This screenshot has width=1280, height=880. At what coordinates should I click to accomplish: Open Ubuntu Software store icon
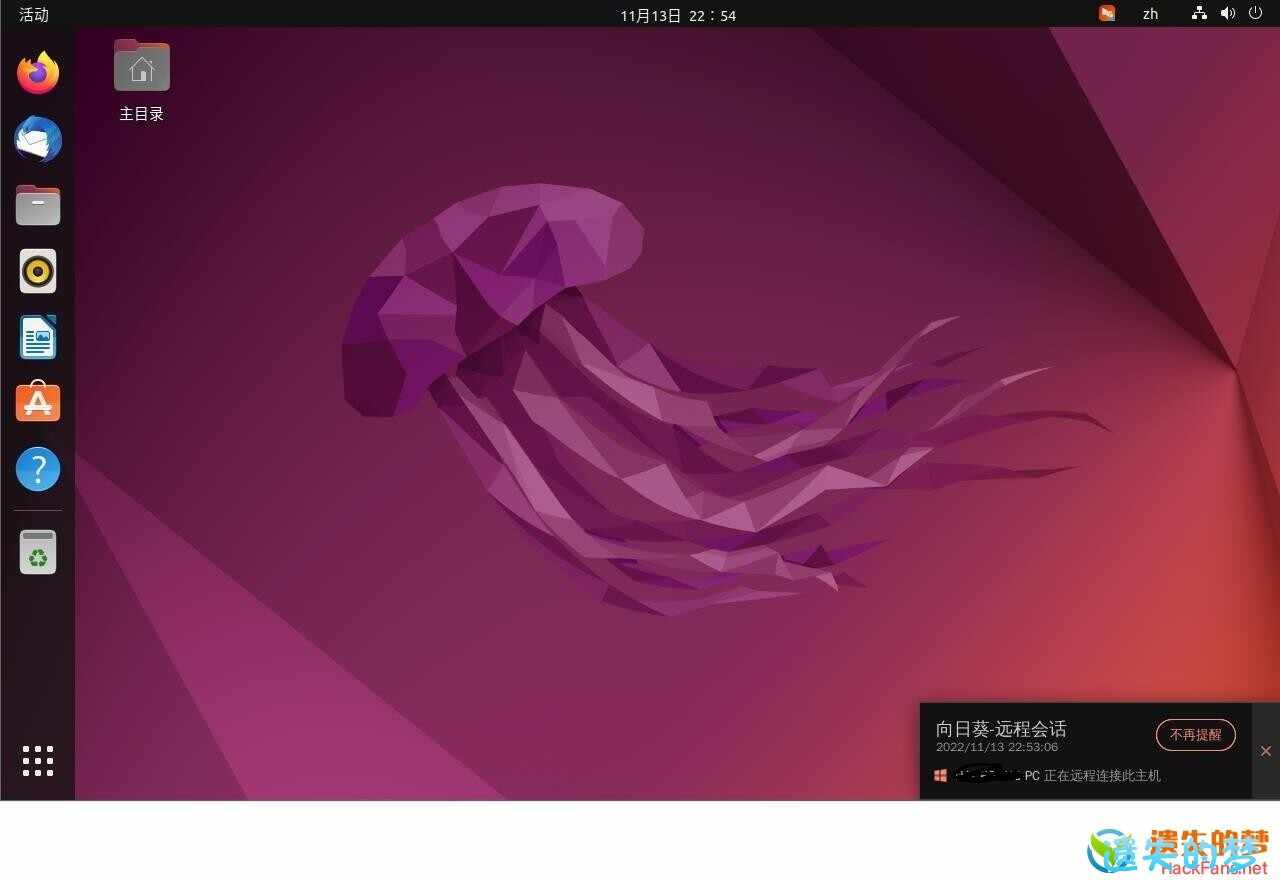tap(38, 402)
